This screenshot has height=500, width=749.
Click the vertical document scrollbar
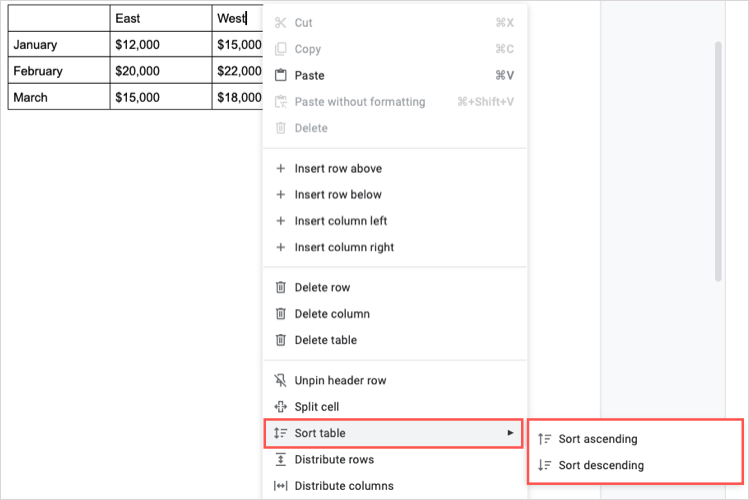tap(717, 160)
